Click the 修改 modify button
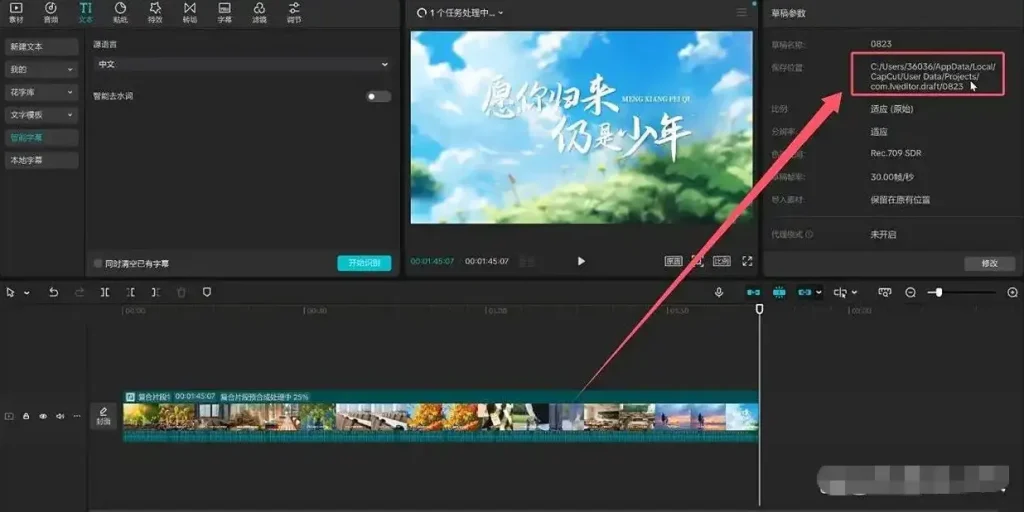The width and height of the screenshot is (1024, 512). click(989, 264)
